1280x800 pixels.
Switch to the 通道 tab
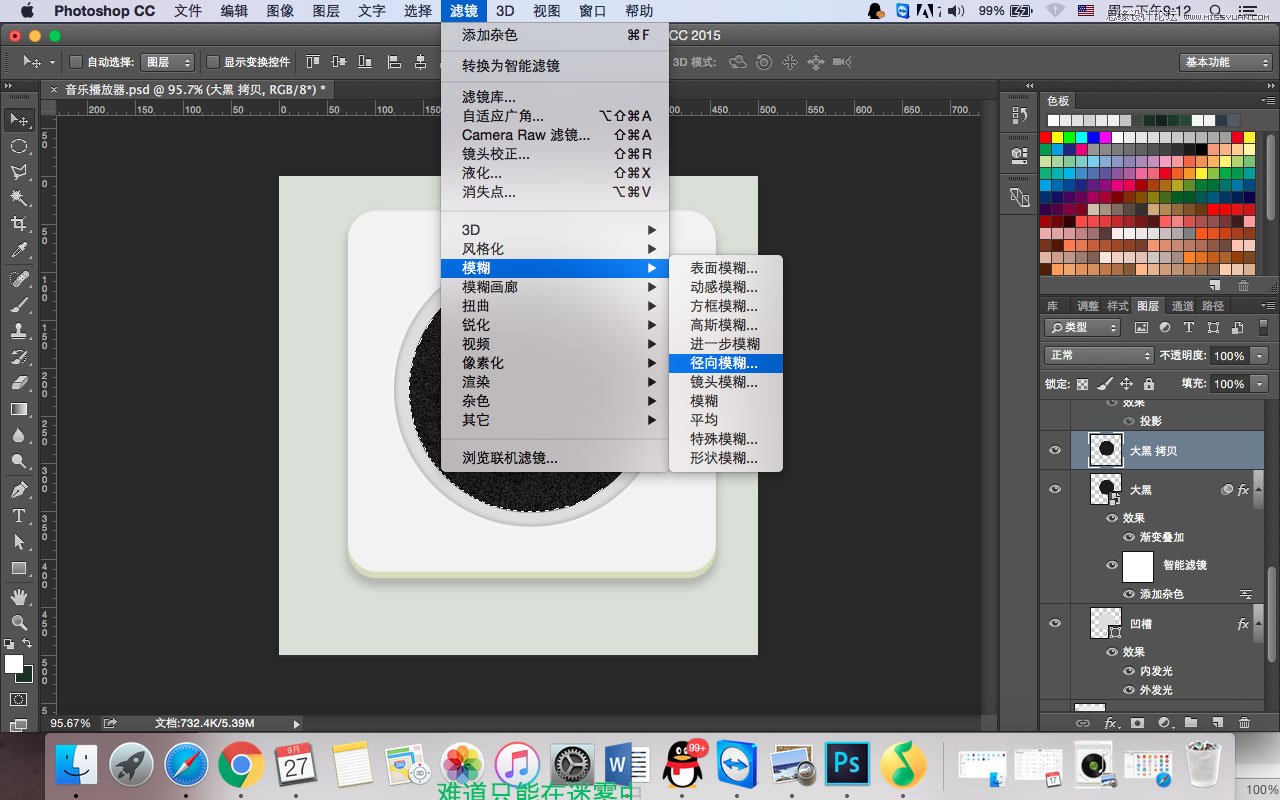click(1182, 306)
